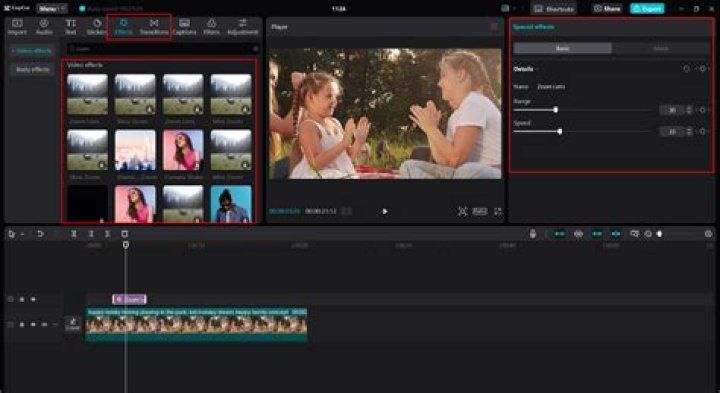Screen dimensions: 720x393
Task: Split the clip at the playhead
Action: [x=73, y=234]
